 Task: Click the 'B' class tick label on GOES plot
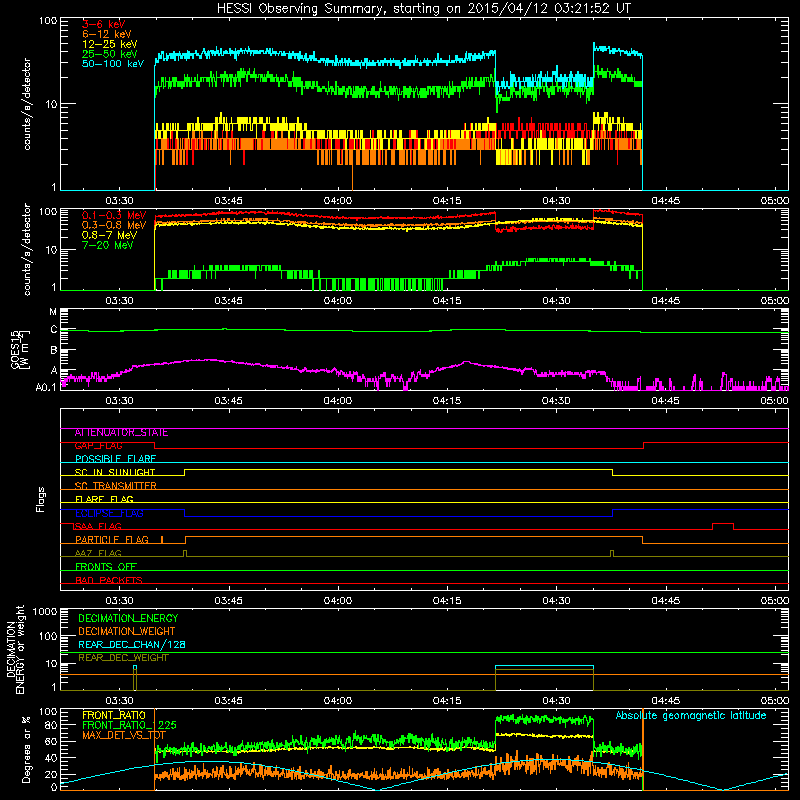pos(54,351)
